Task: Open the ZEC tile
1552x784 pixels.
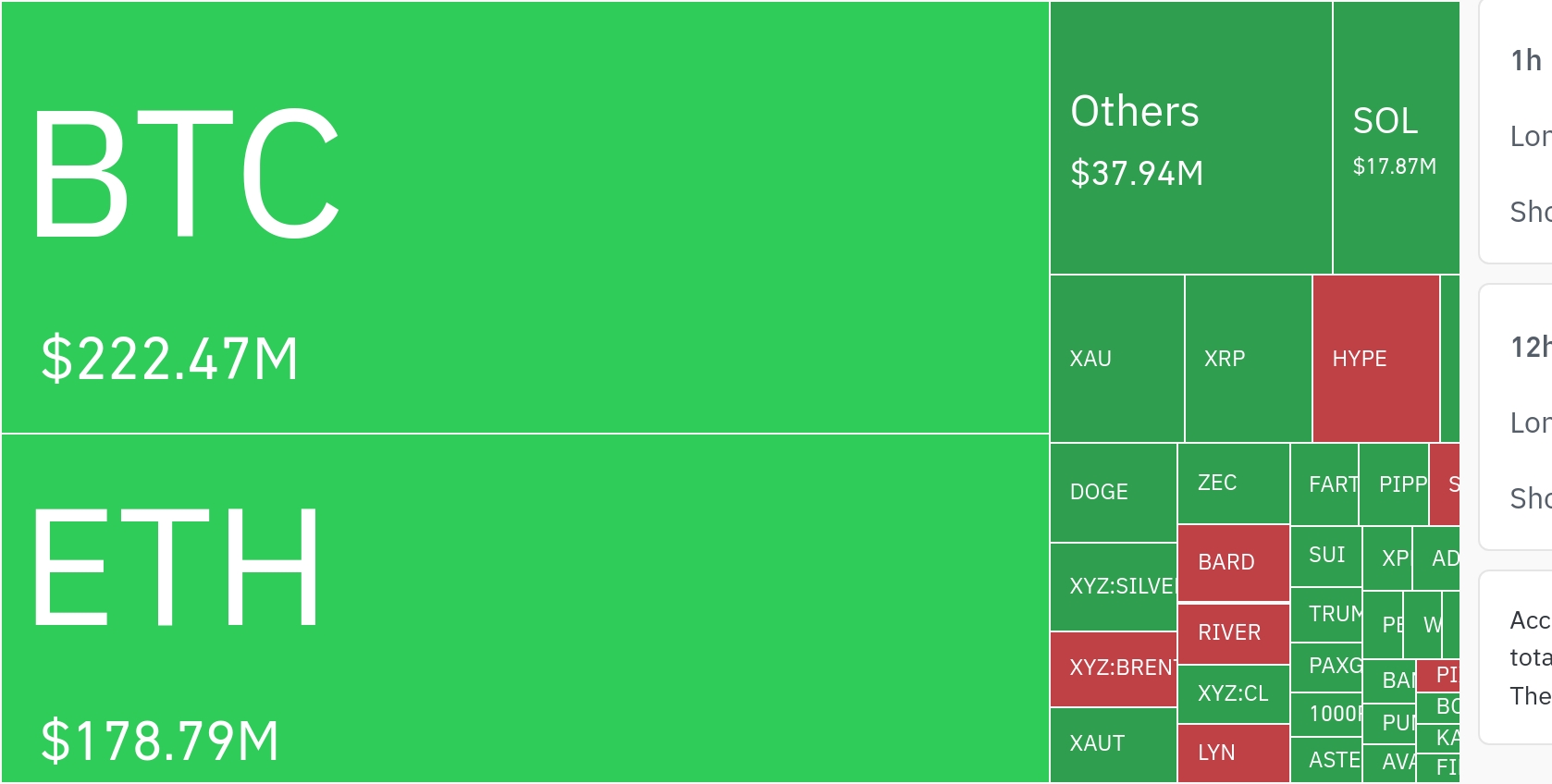Action: (1233, 483)
